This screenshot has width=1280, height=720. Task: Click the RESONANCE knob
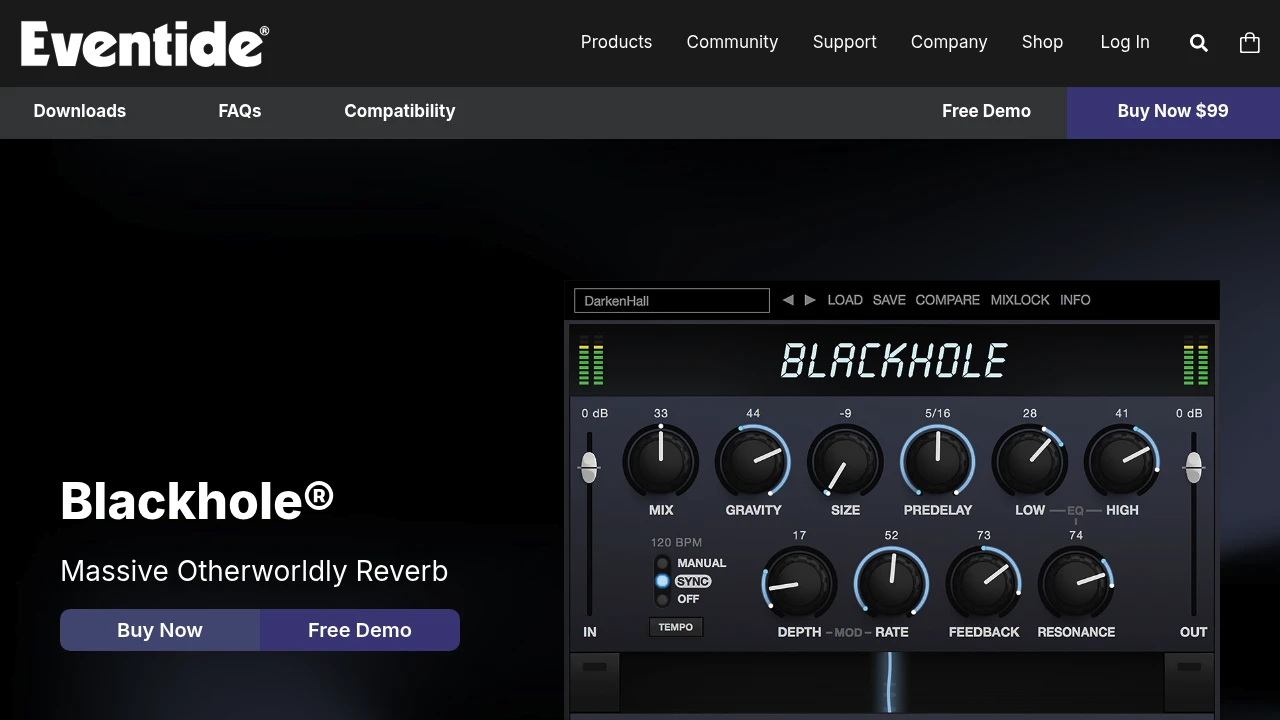pyautogui.click(x=1076, y=583)
